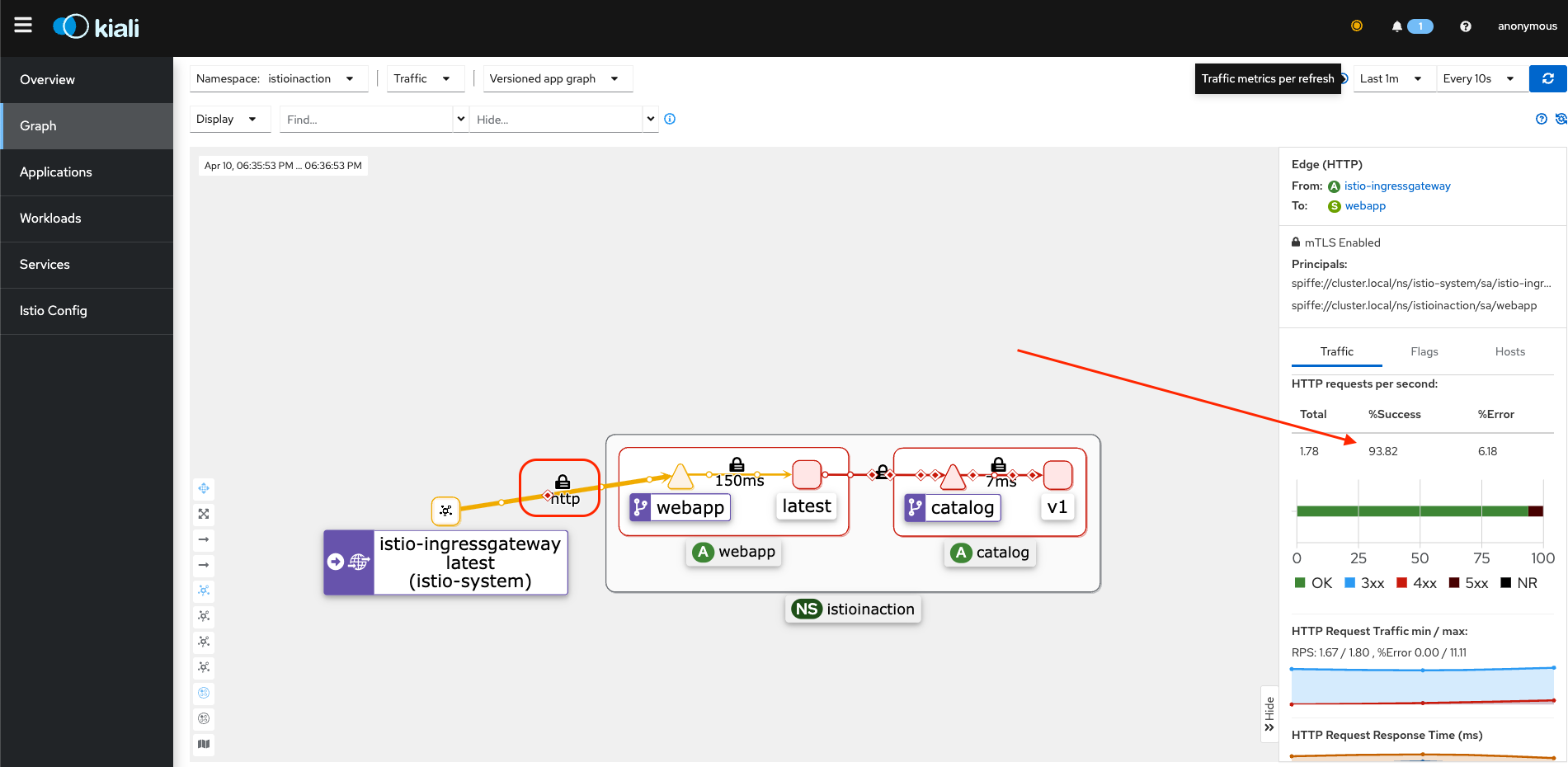Click the black NR legend swatch

(x=1505, y=583)
